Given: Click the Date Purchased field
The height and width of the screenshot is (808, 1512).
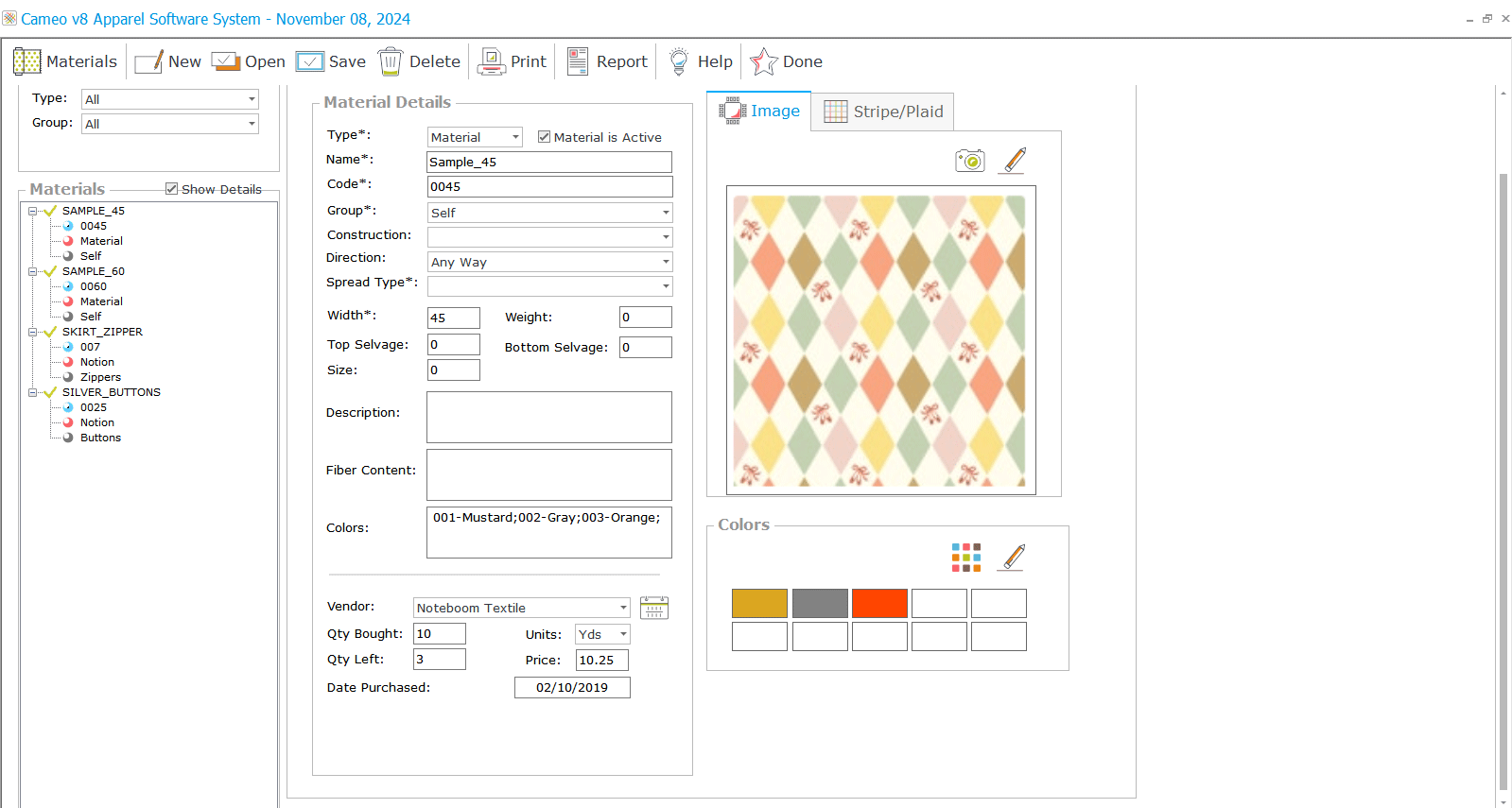Looking at the screenshot, I should point(572,687).
